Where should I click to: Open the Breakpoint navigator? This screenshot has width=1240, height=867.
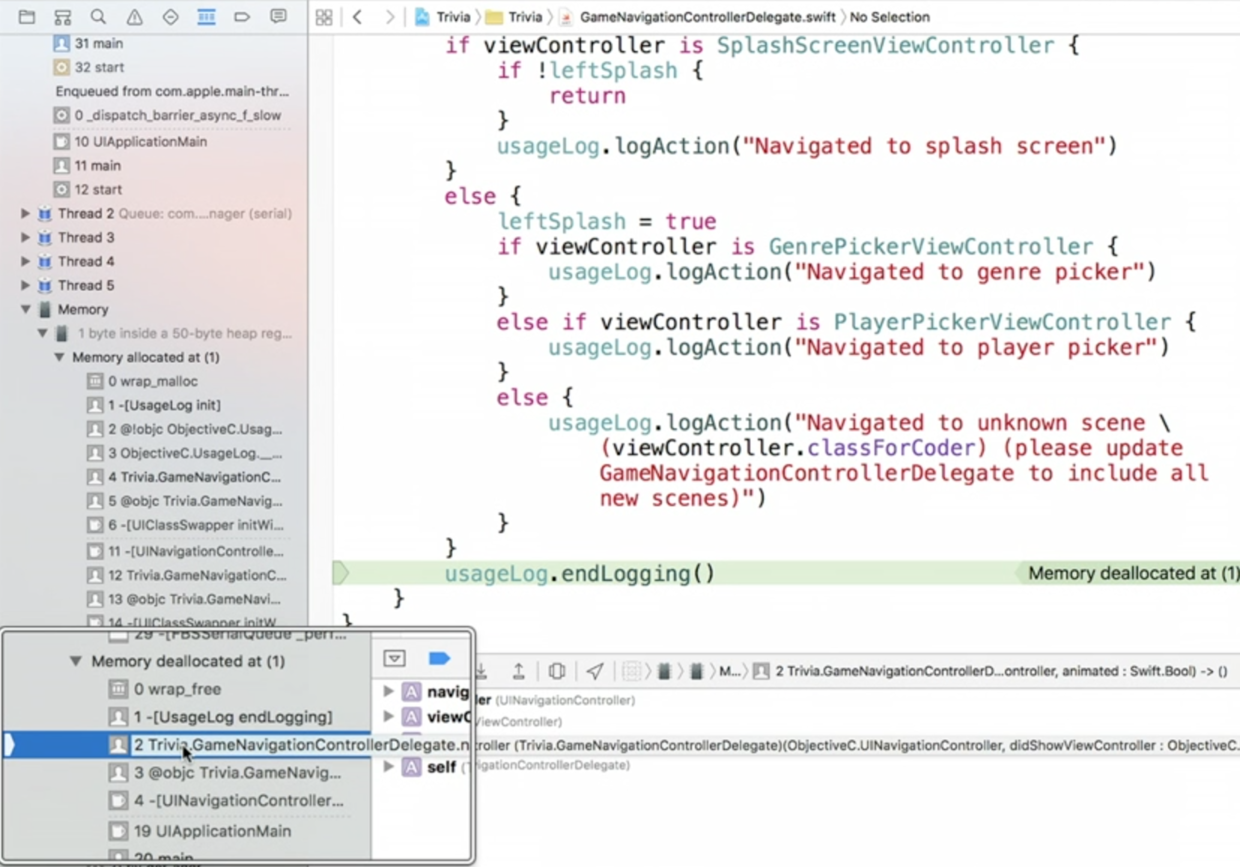click(x=241, y=17)
